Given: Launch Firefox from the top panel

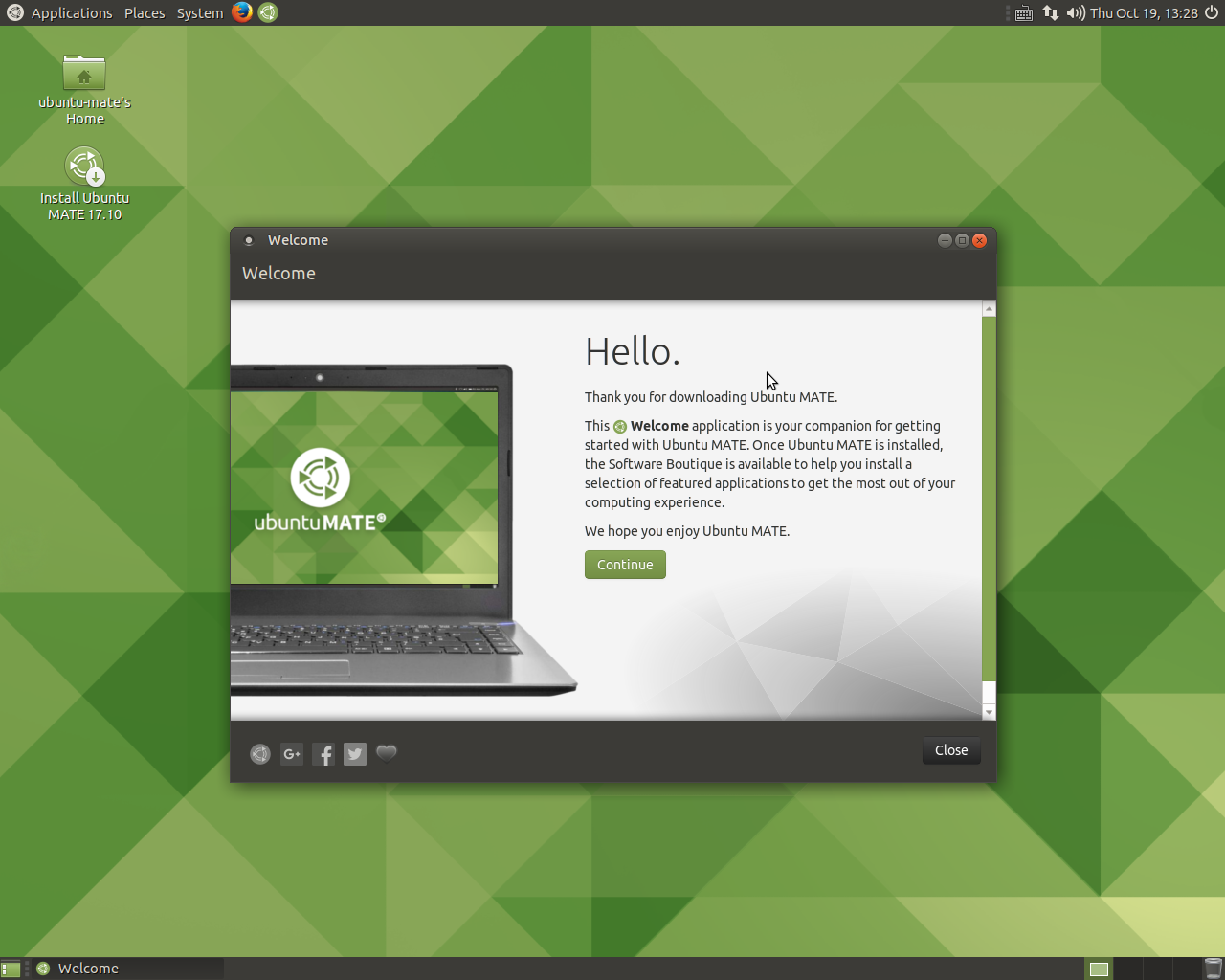Looking at the screenshot, I should pyautogui.click(x=242, y=12).
